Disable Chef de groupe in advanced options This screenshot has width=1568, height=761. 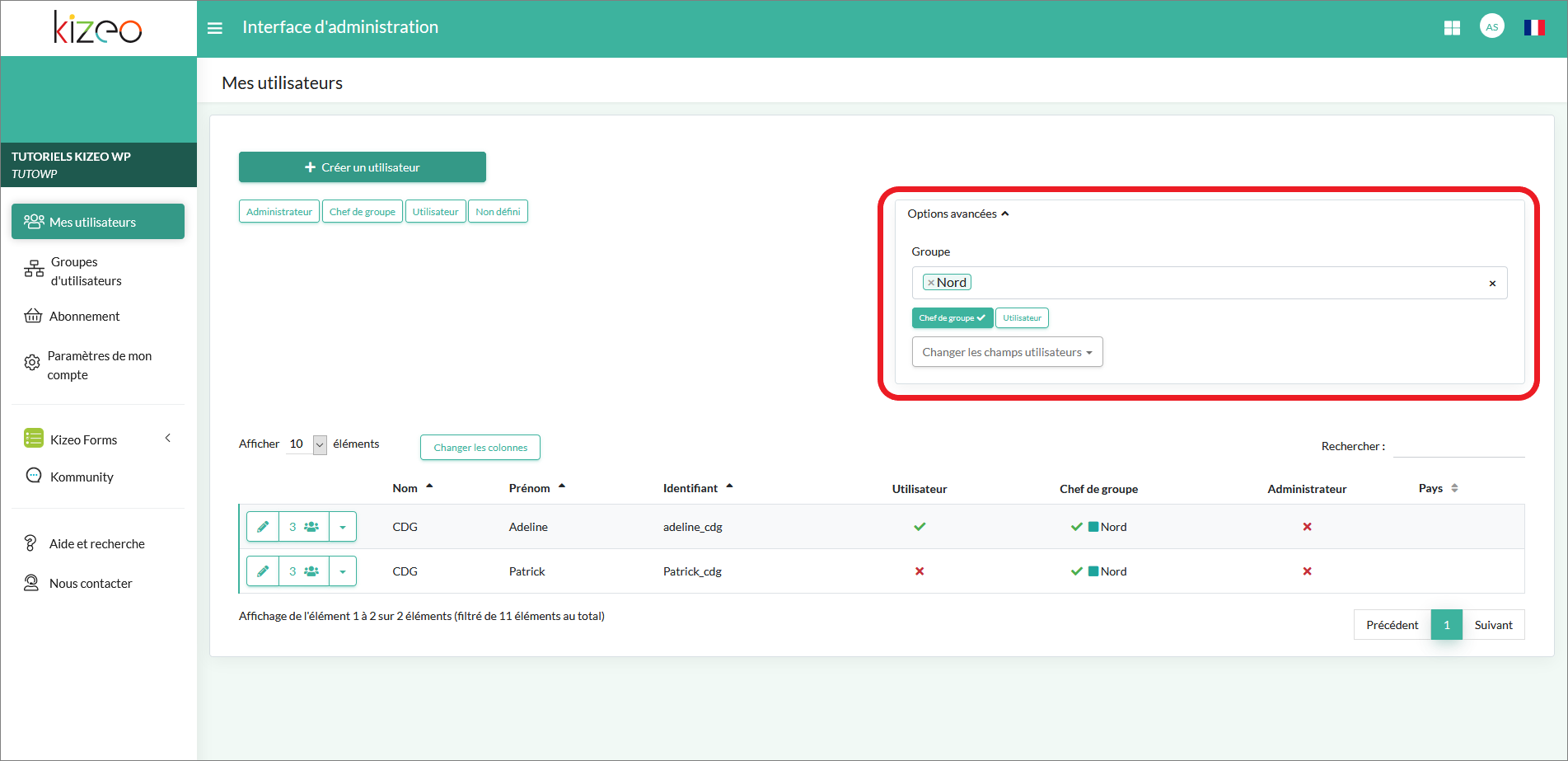click(952, 318)
